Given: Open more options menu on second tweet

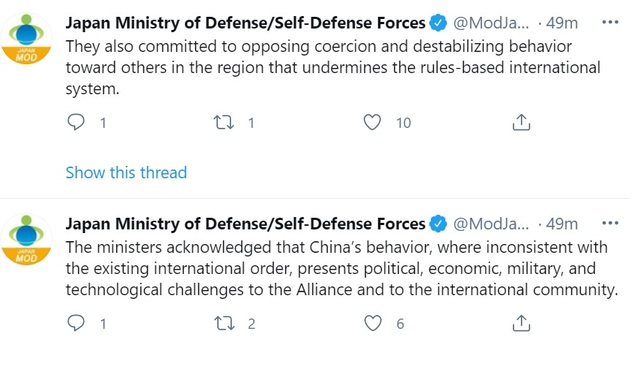Looking at the screenshot, I should (x=610, y=223).
